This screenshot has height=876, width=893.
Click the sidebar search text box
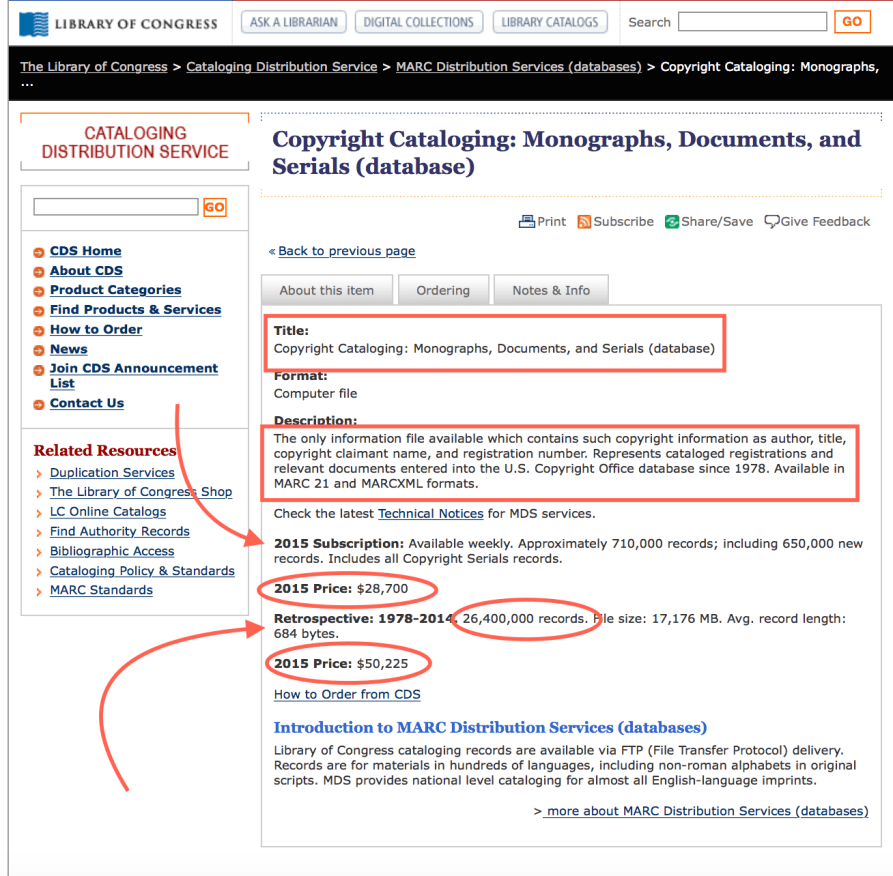click(x=116, y=207)
